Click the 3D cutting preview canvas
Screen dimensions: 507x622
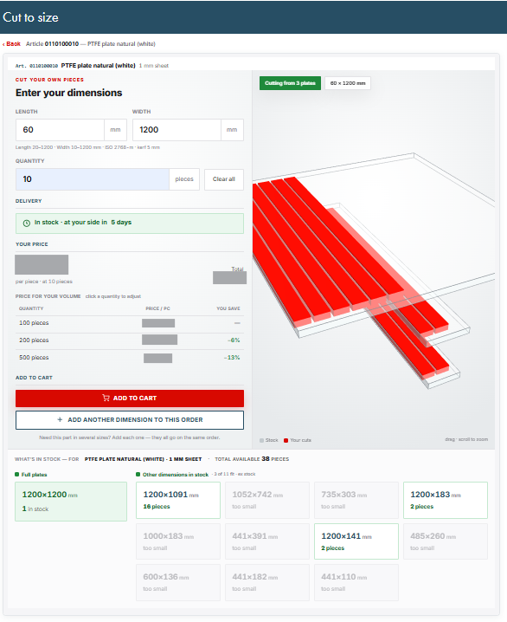pyautogui.click(x=373, y=260)
